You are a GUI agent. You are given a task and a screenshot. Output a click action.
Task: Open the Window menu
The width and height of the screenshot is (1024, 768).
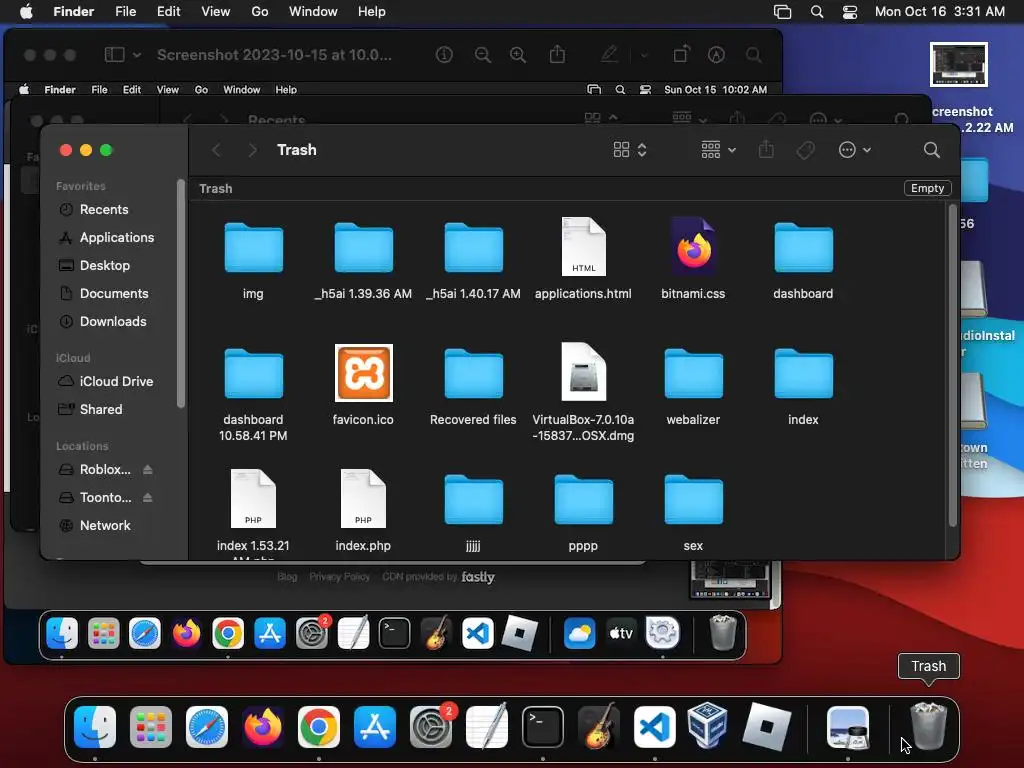tap(313, 12)
